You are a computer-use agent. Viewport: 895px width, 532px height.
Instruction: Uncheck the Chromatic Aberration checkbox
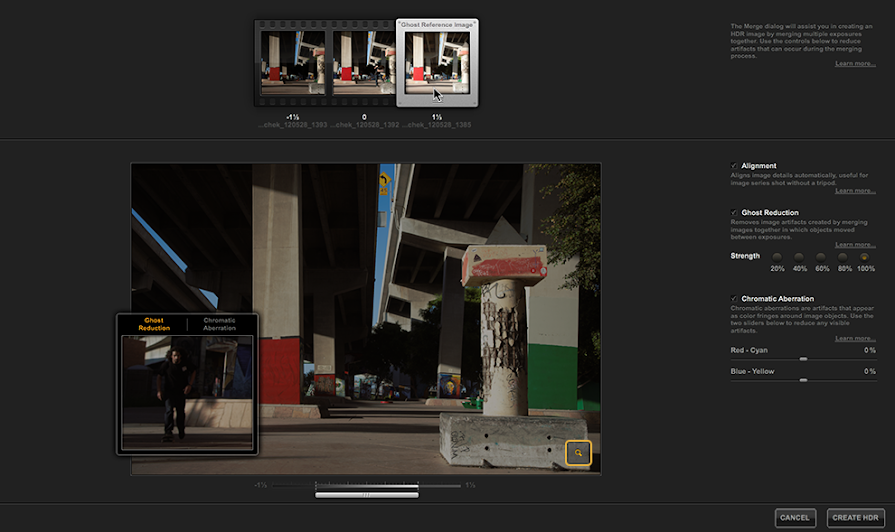click(735, 299)
